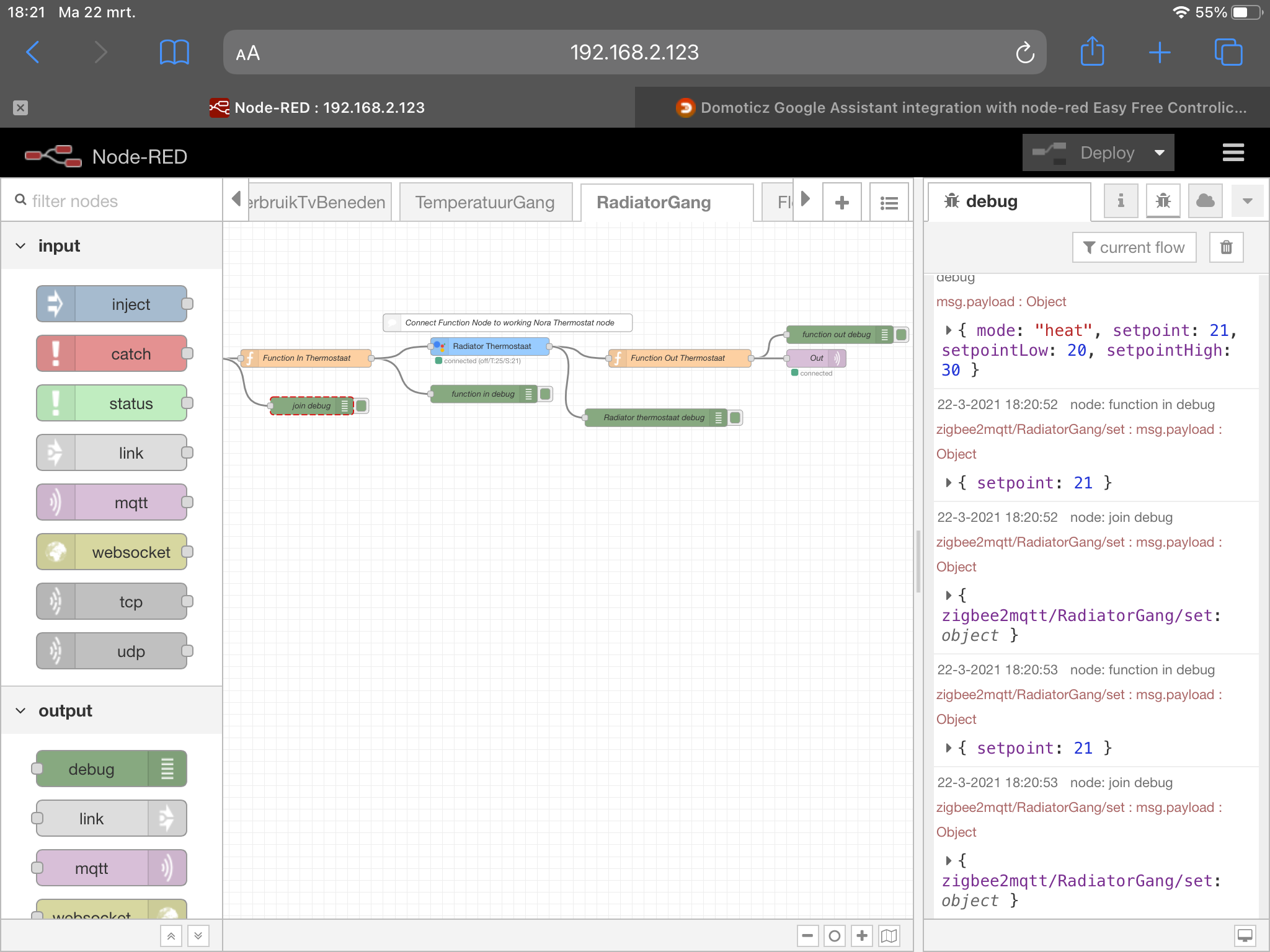The width and height of the screenshot is (1270, 952).
Task: Reload the 192.168.2.123 page
Action: click(1024, 53)
